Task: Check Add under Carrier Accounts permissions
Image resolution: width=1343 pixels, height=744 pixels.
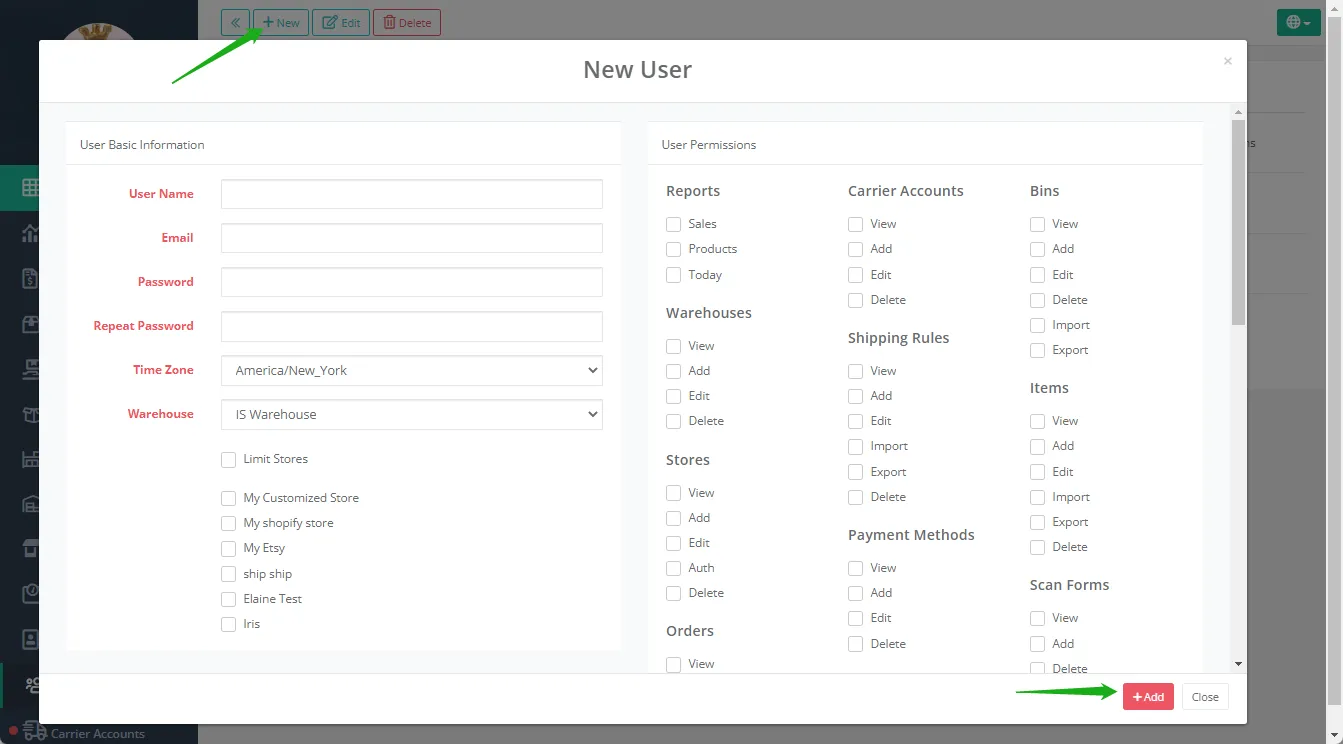Action: pyautogui.click(x=856, y=249)
